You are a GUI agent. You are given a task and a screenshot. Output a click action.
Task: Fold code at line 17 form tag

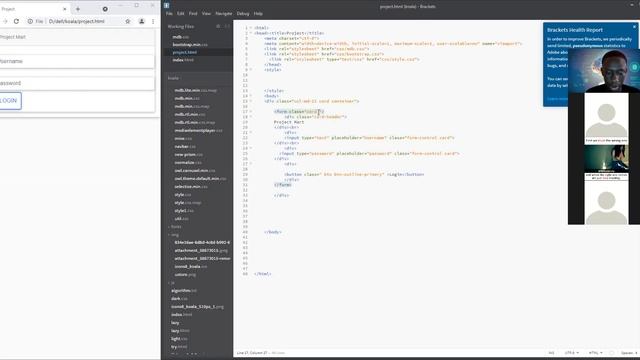pyautogui.click(x=251, y=111)
